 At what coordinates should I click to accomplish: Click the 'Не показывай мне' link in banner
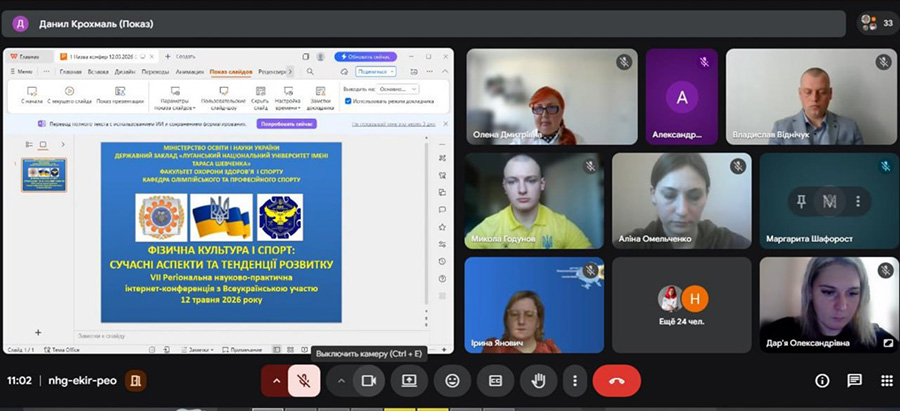[x=393, y=124]
